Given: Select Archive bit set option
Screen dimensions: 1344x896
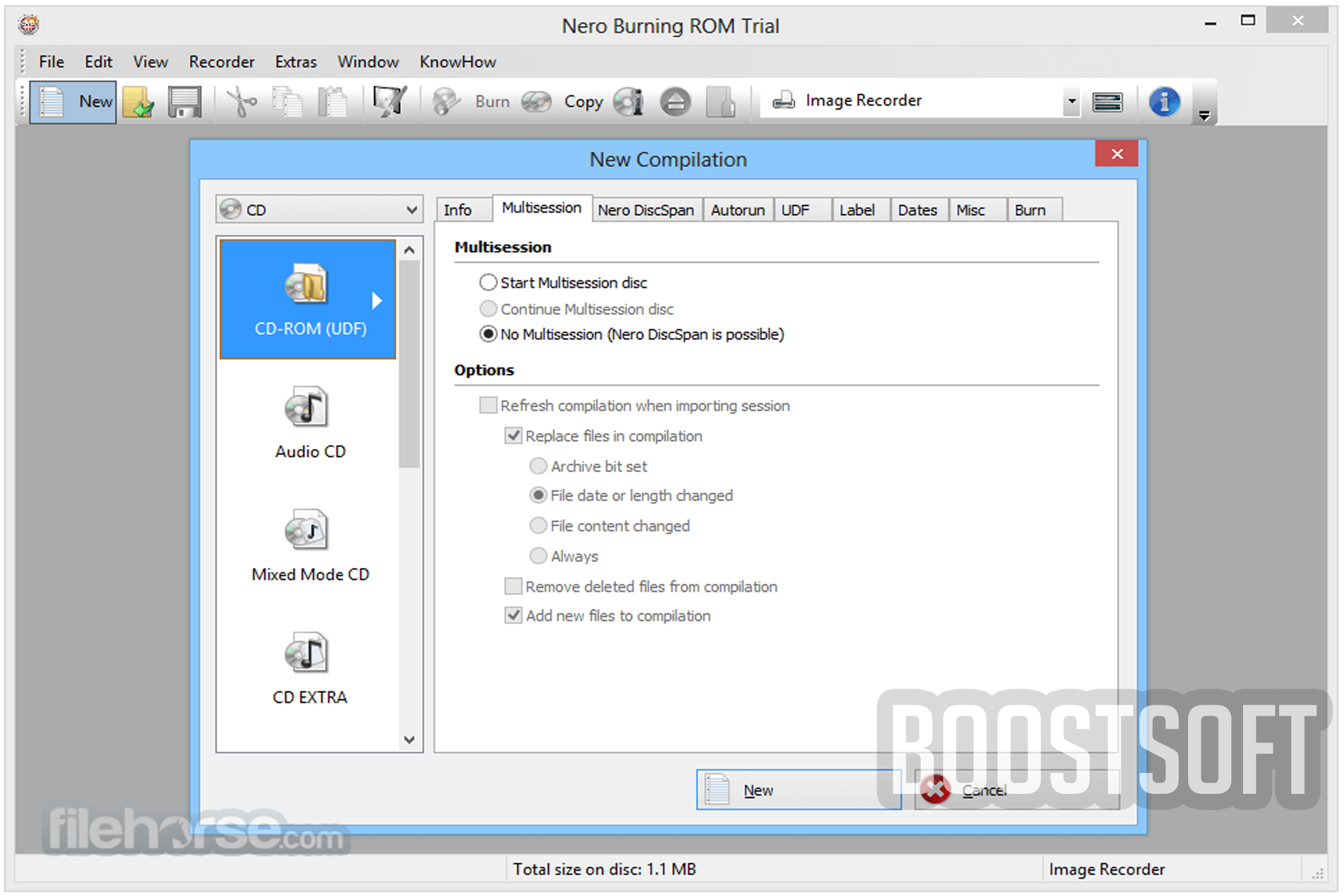Looking at the screenshot, I should point(588,466).
